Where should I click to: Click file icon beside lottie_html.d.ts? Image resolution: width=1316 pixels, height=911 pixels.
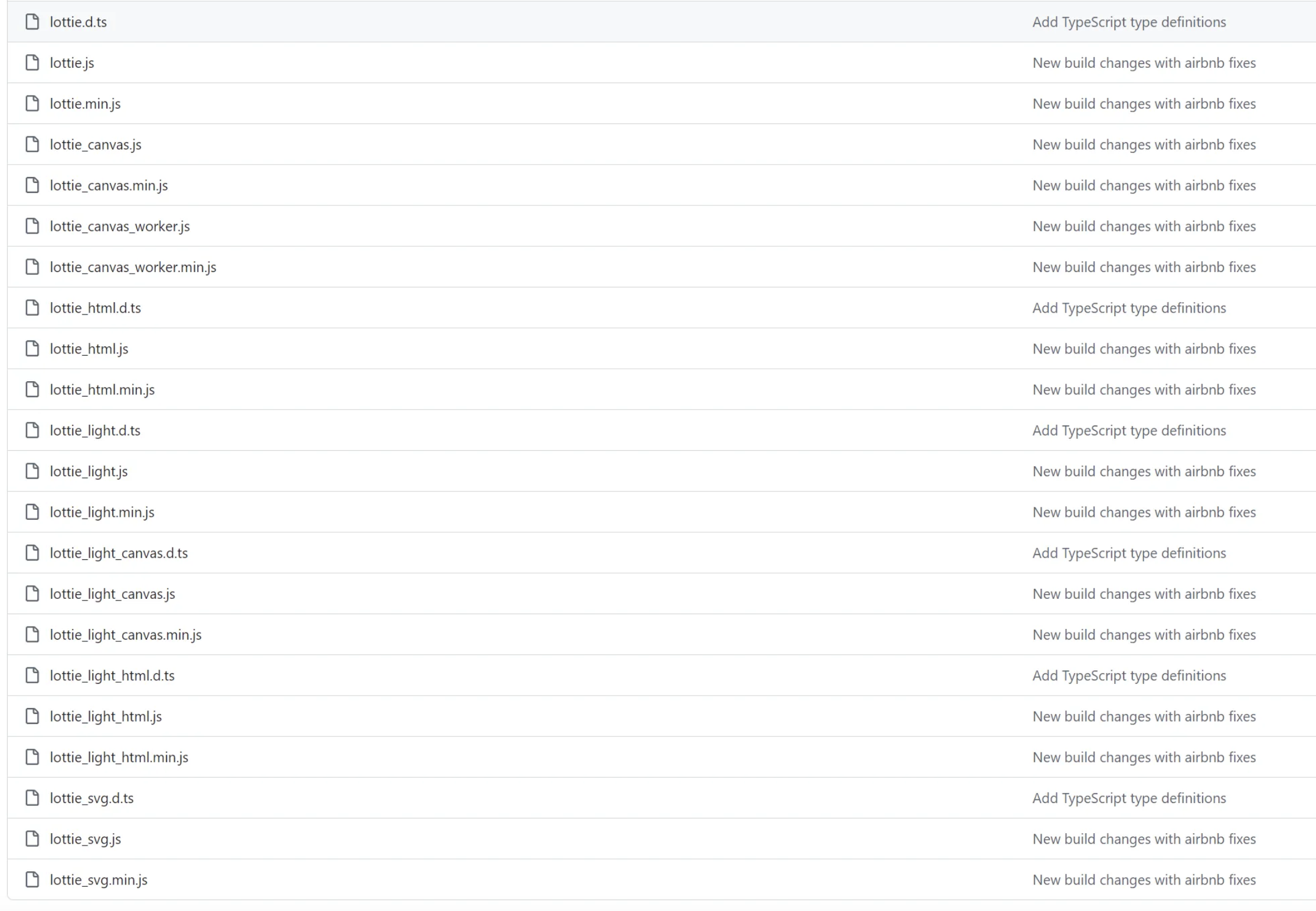click(x=32, y=308)
